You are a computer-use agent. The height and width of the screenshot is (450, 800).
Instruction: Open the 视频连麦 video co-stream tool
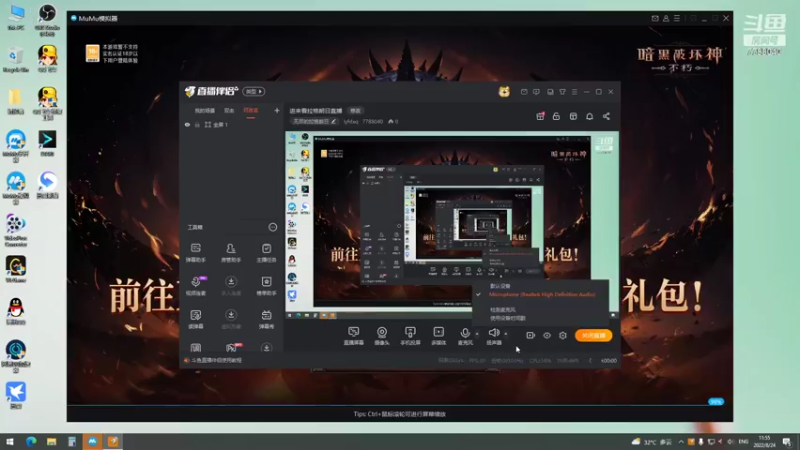click(195, 286)
